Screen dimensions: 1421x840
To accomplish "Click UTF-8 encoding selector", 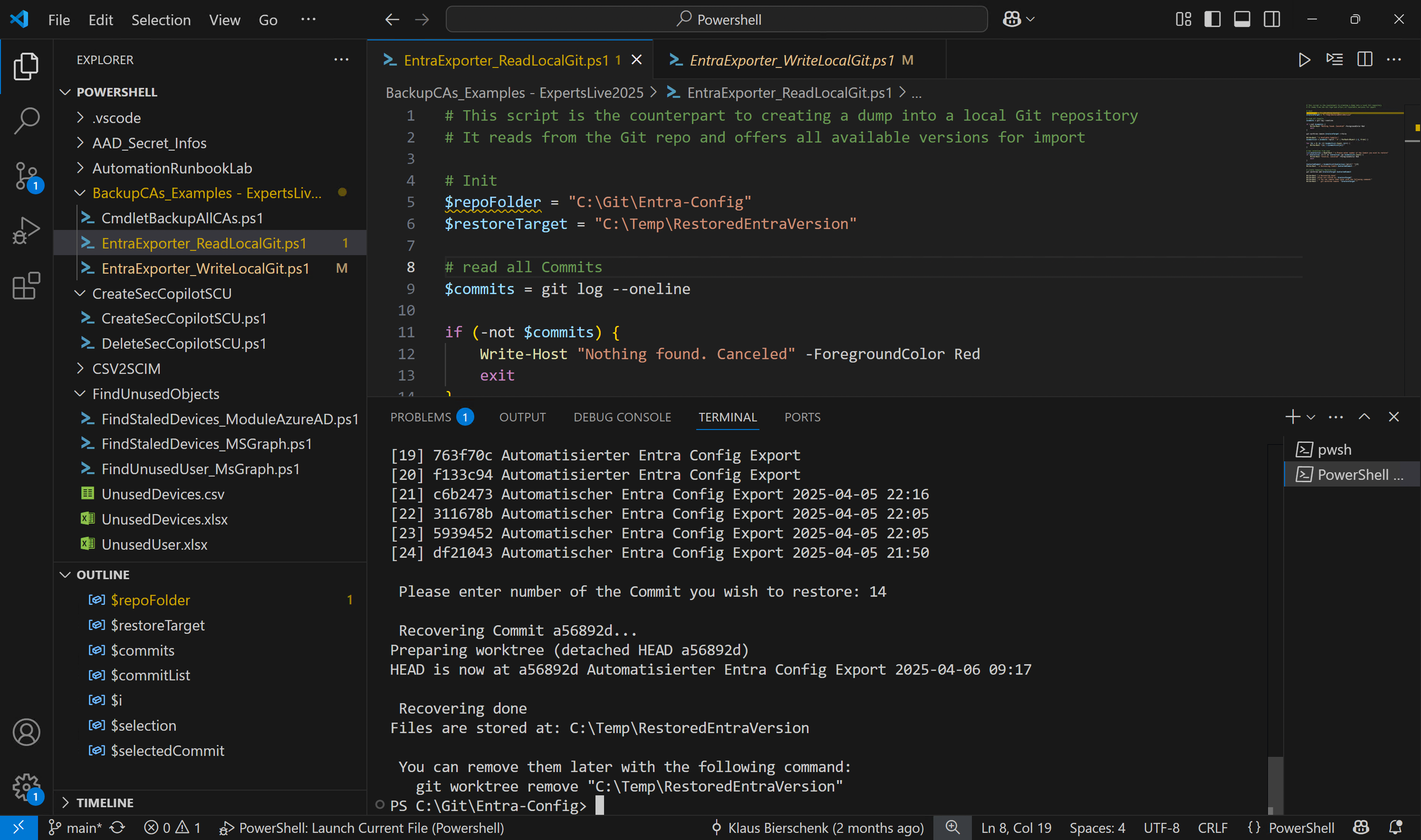I will click(x=1161, y=828).
